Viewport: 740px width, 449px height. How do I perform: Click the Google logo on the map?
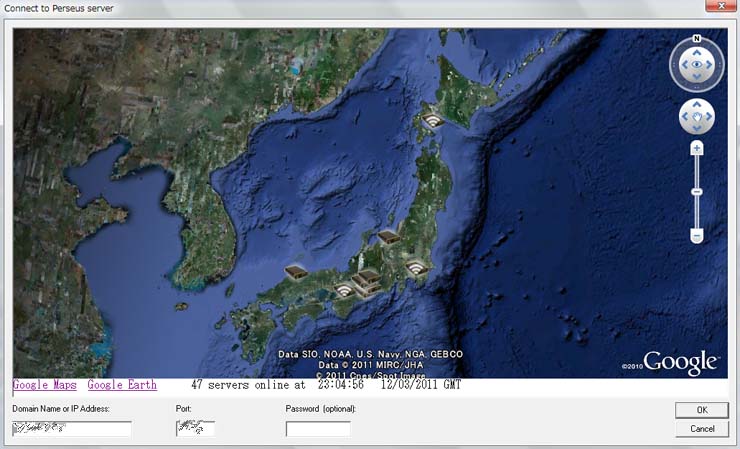click(681, 363)
